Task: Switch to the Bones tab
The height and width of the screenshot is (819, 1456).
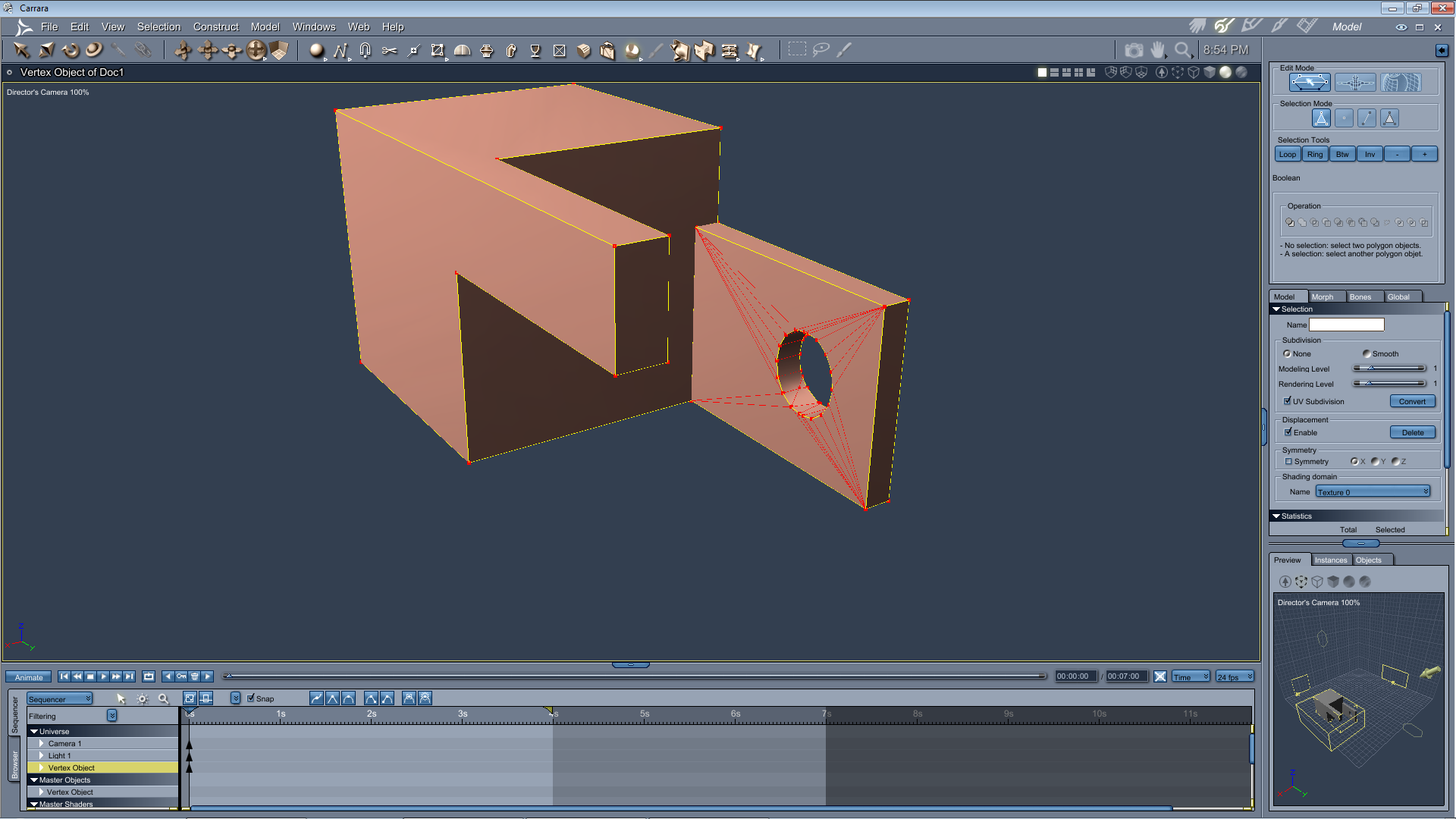Action: point(1360,297)
